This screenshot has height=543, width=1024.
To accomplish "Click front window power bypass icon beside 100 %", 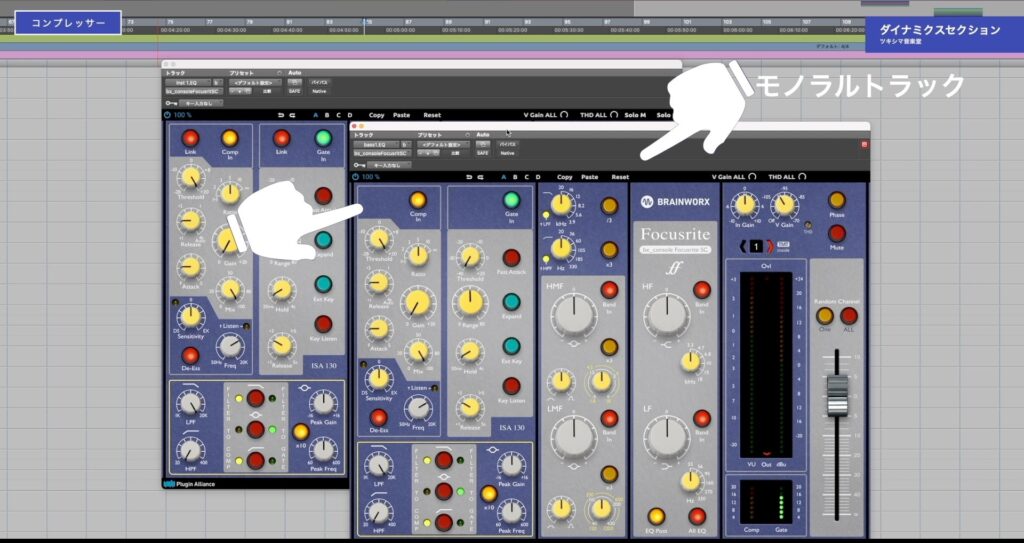I will click(x=355, y=177).
